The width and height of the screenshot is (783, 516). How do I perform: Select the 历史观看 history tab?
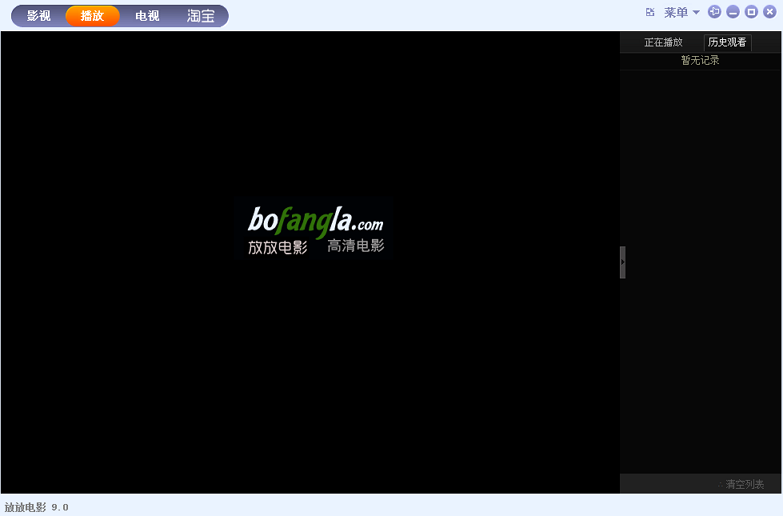(727, 42)
